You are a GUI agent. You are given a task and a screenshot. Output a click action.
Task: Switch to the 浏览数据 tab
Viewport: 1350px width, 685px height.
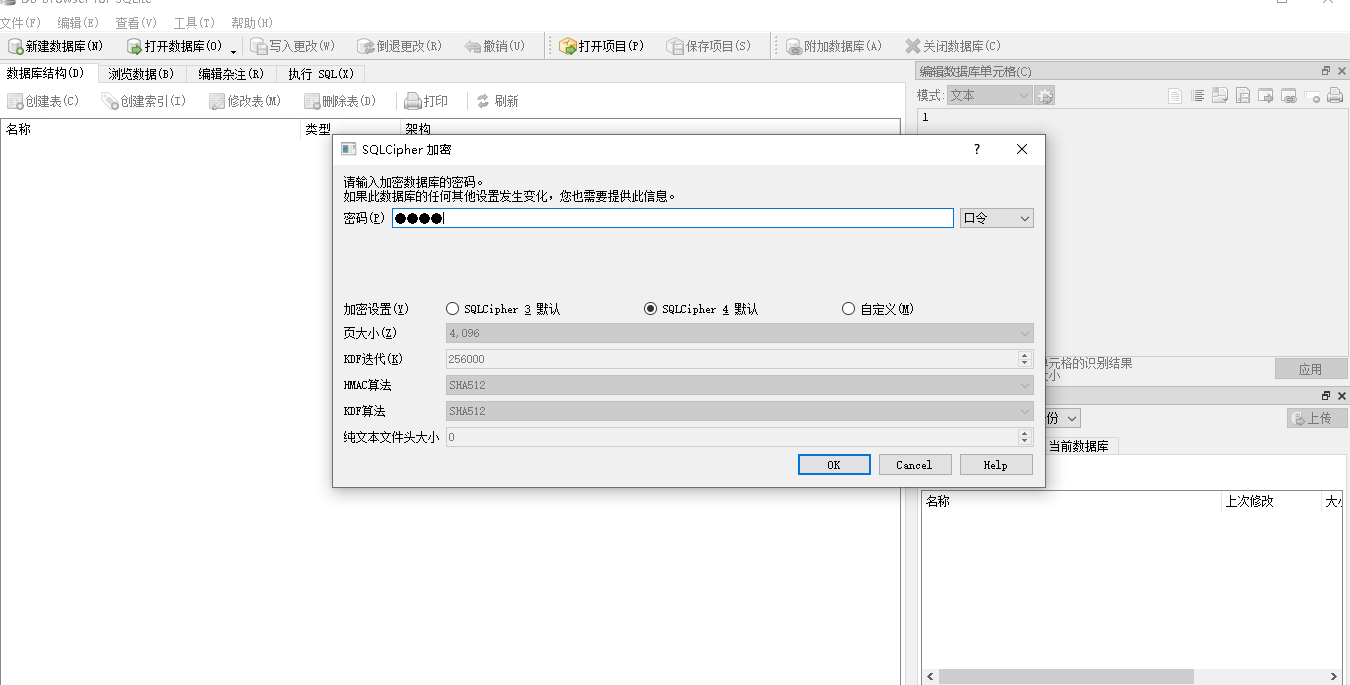point(141,74)
